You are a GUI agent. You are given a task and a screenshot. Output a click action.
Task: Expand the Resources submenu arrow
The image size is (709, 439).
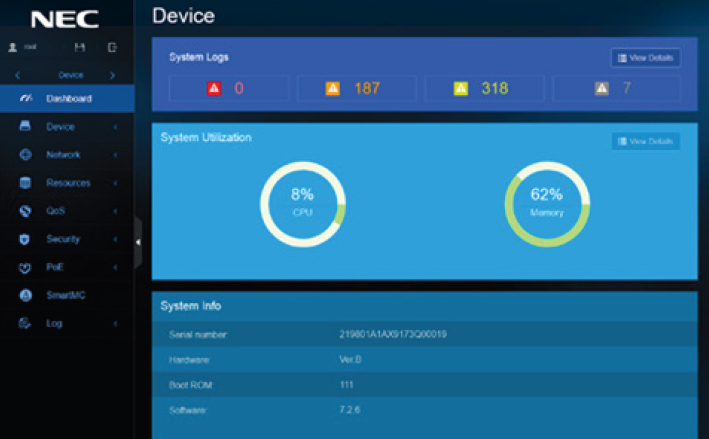[115, 183]
